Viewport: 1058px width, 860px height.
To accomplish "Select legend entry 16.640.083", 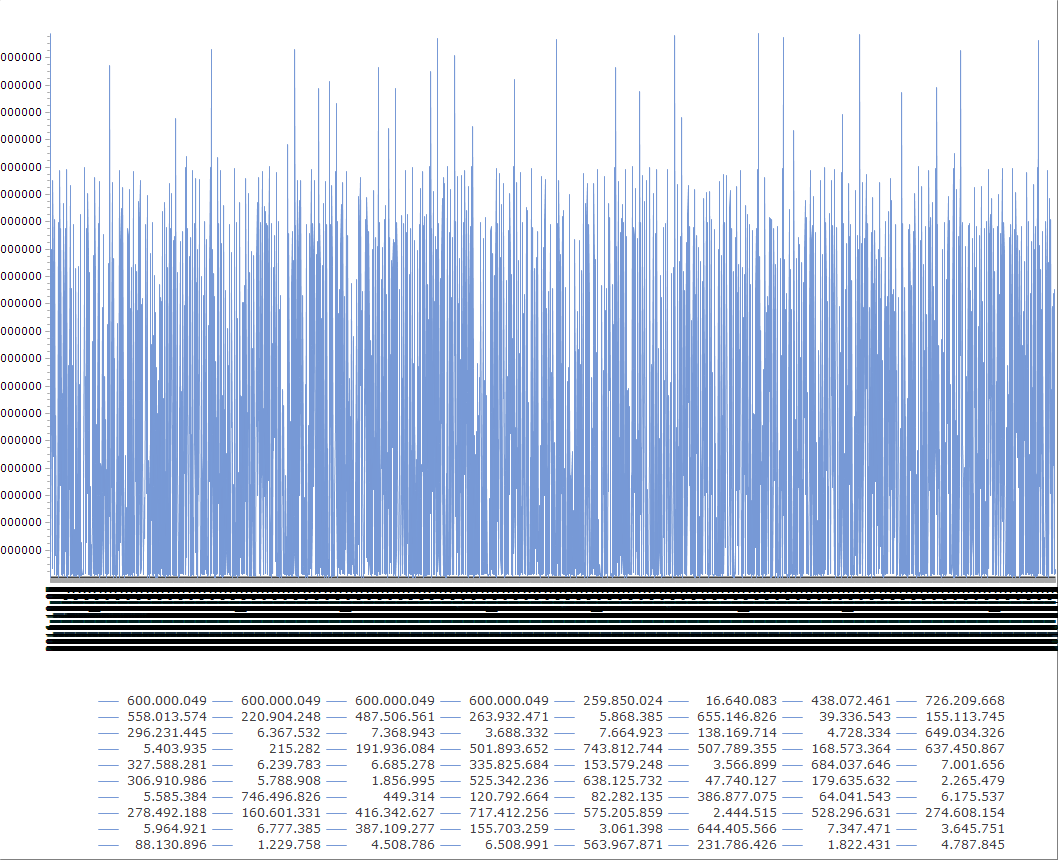I will [741, 701].
